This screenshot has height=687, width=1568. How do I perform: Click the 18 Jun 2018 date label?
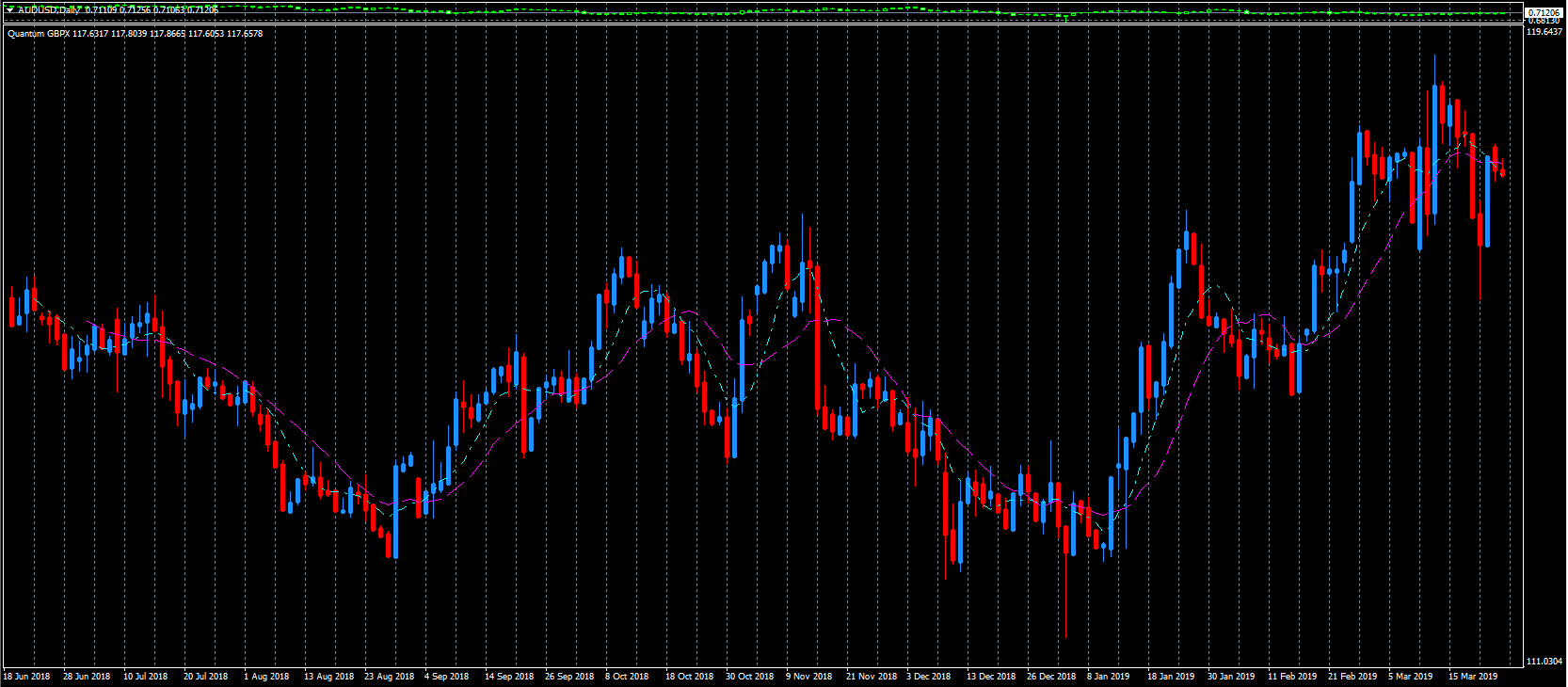point(27,676)
